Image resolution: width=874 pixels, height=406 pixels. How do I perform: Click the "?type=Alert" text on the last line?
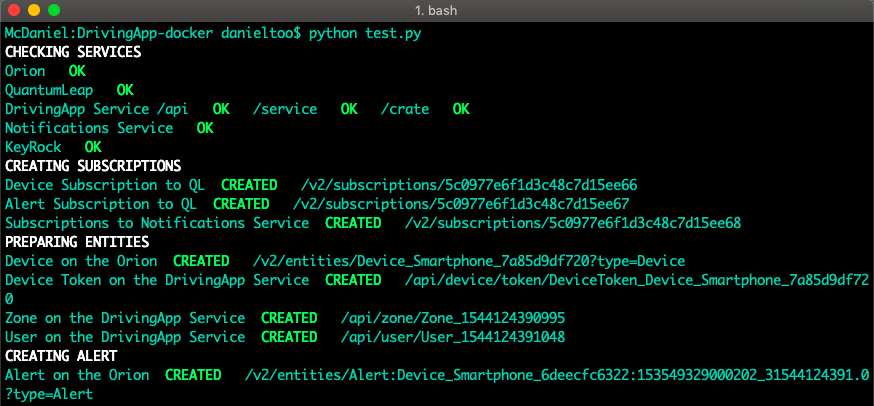click(x=49, y=394)
